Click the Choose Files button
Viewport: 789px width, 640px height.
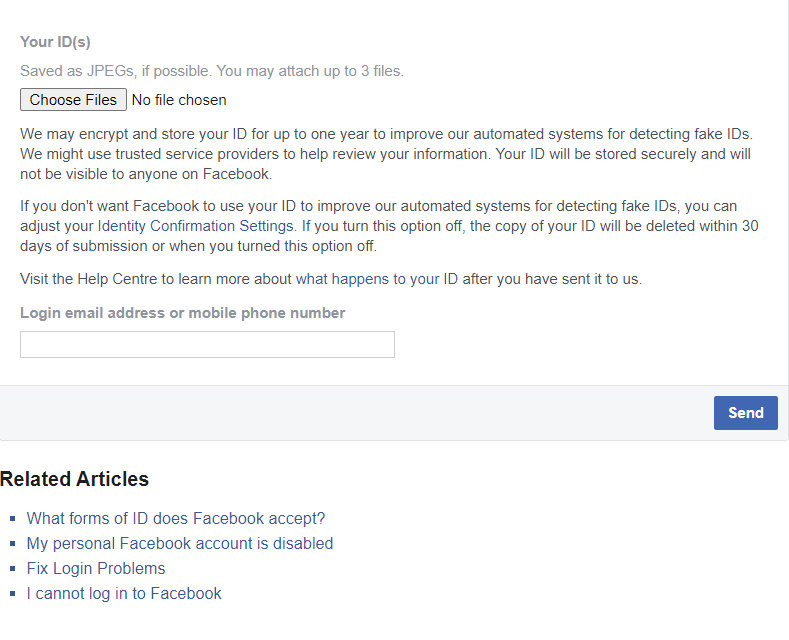pyautogui.click(x=73, y=100)
